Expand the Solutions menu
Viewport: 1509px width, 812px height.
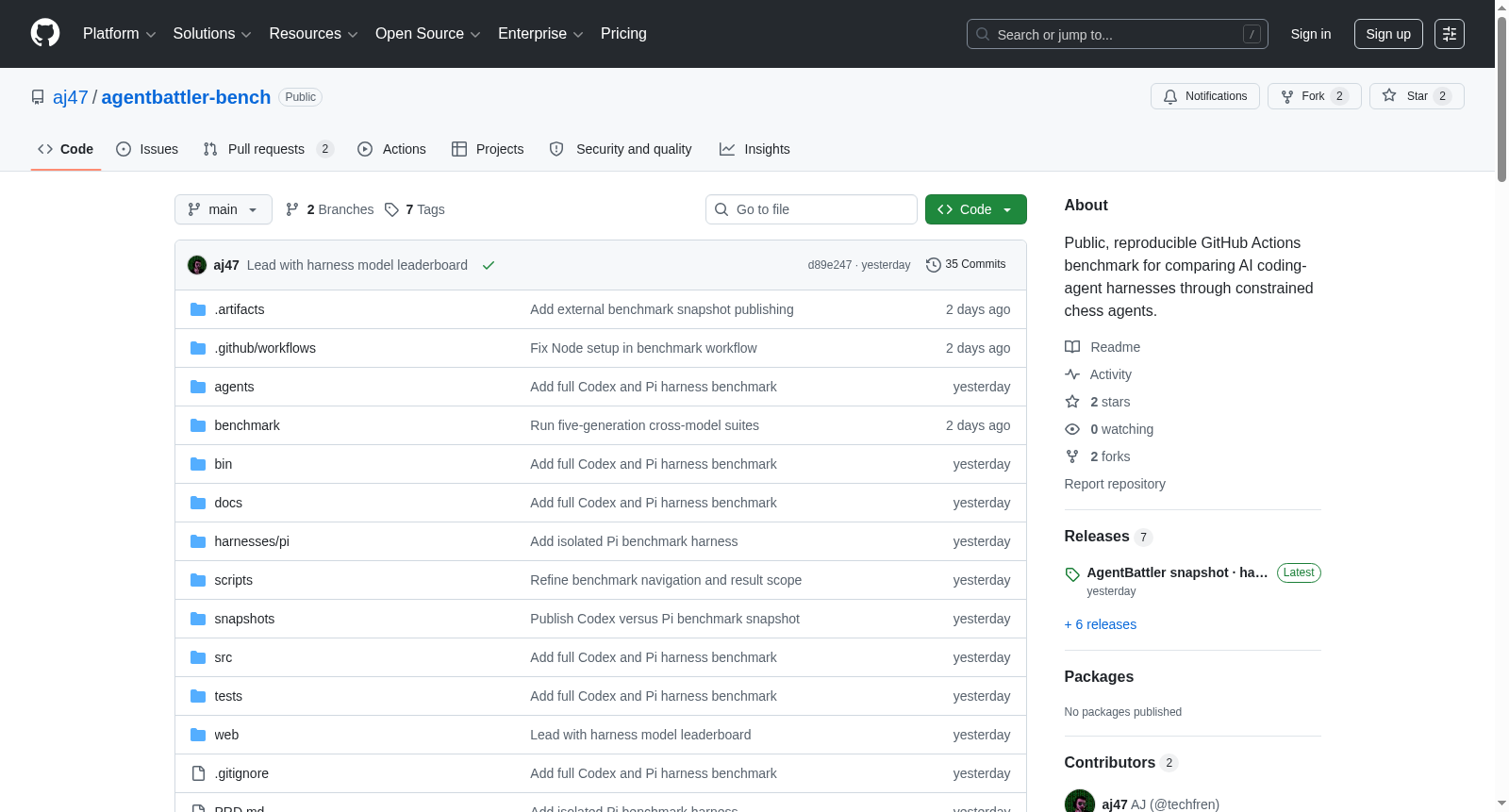click(212, 34)
